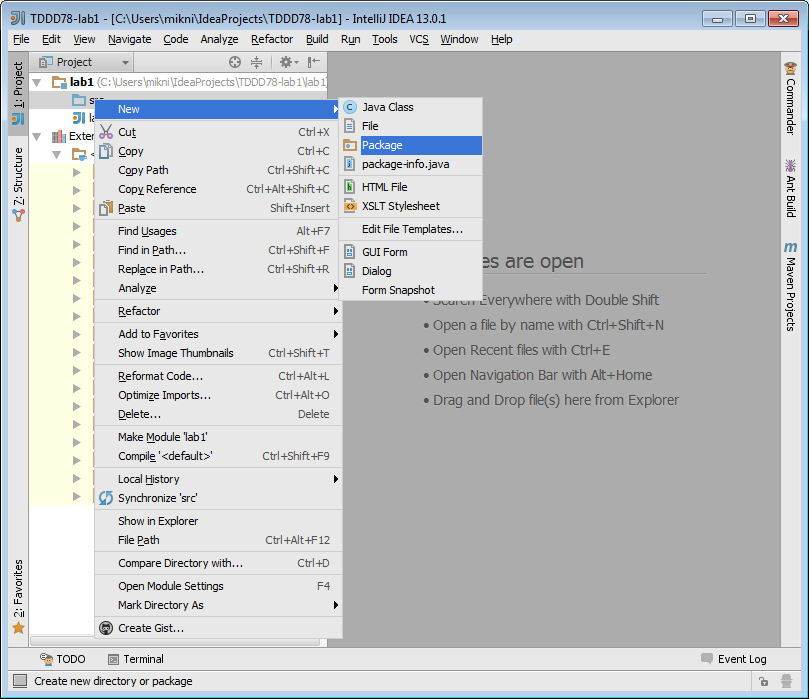Choose Java Class from New submenu
809x699 pixels.
(411, 107)
